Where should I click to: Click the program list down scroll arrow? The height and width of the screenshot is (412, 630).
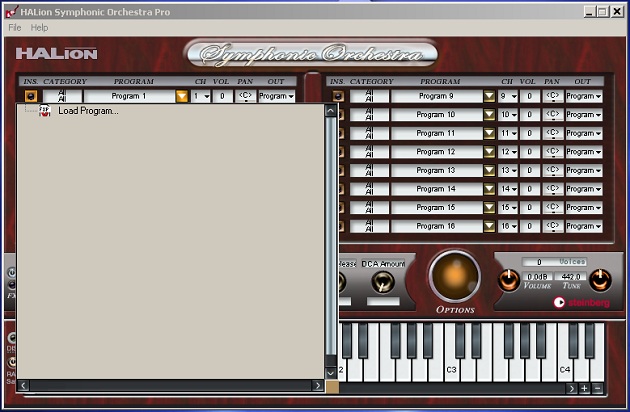(x=331, y=371)
